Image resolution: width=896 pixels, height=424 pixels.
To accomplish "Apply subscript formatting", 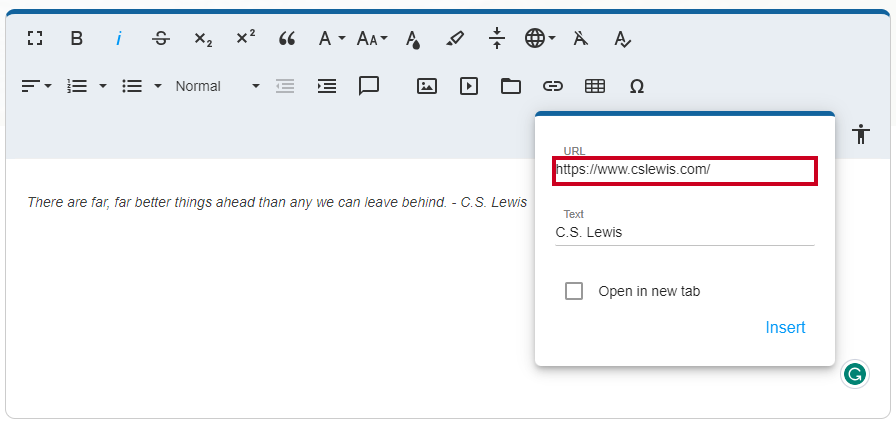I will 203,39.
